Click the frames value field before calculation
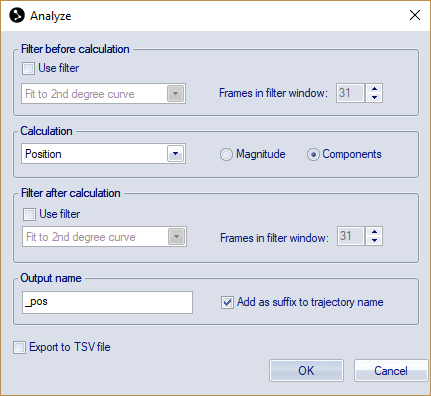The image size is (431, 396). click(x=350, y=93)
